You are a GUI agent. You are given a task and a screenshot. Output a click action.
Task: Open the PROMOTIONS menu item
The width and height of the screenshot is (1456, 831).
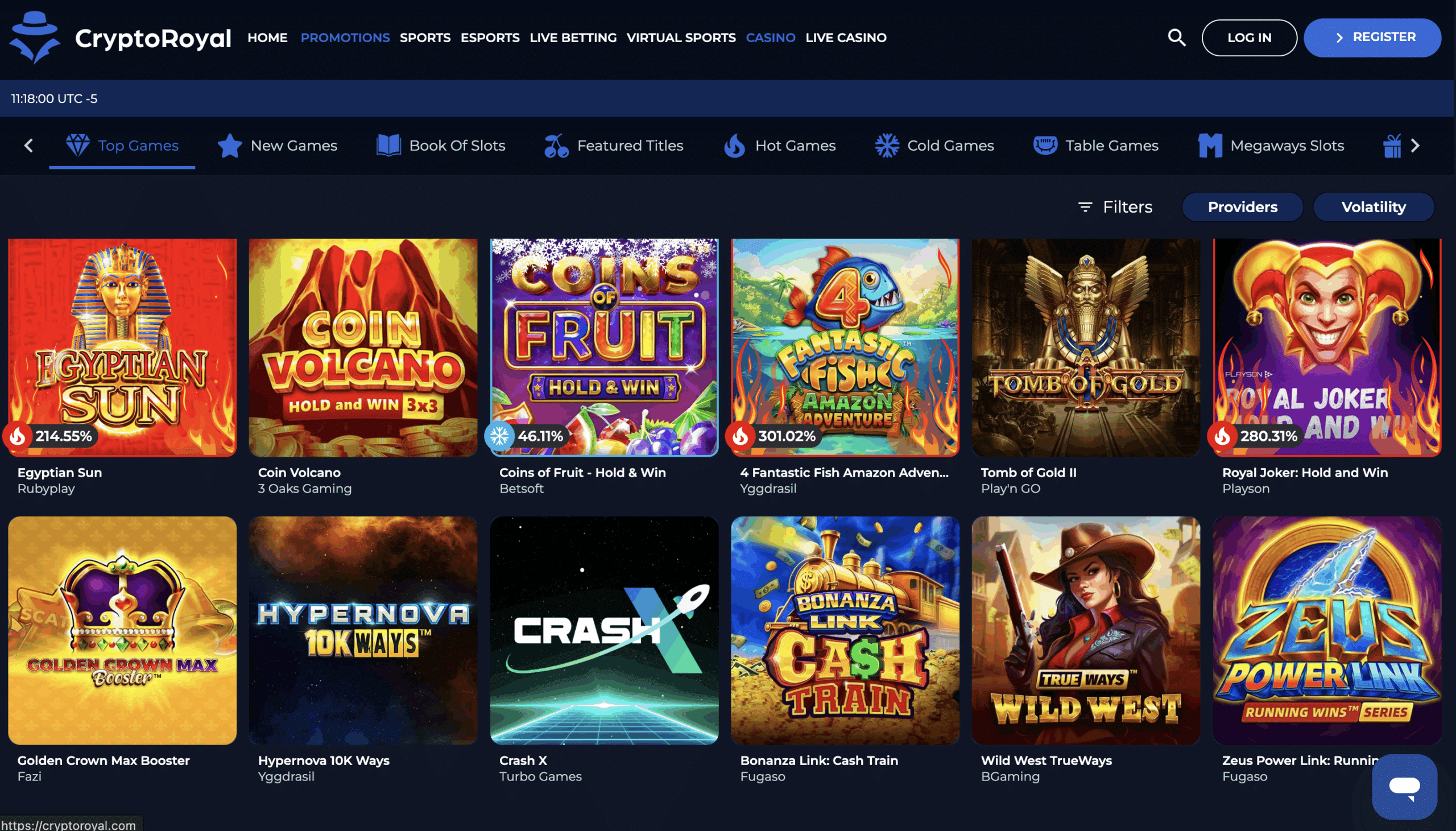click(345, 38)
